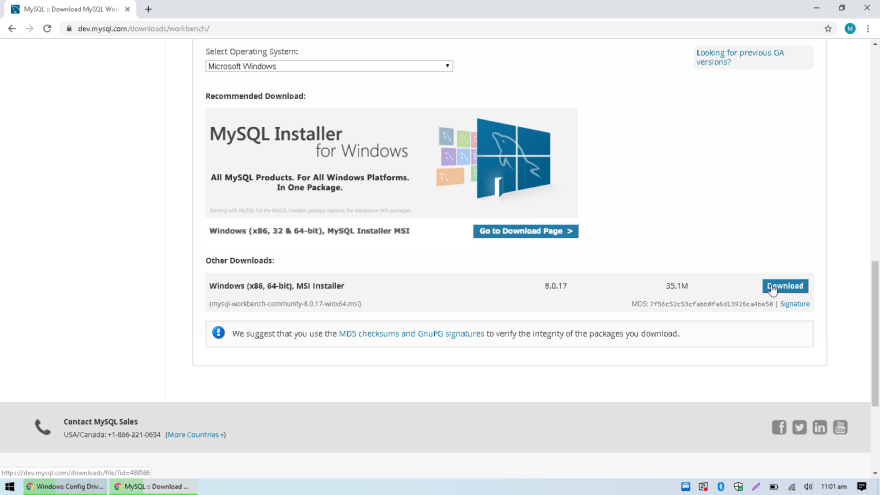880x495 pixels.
Task: Open the volume speaker tray icon
Action: point(808,487)
